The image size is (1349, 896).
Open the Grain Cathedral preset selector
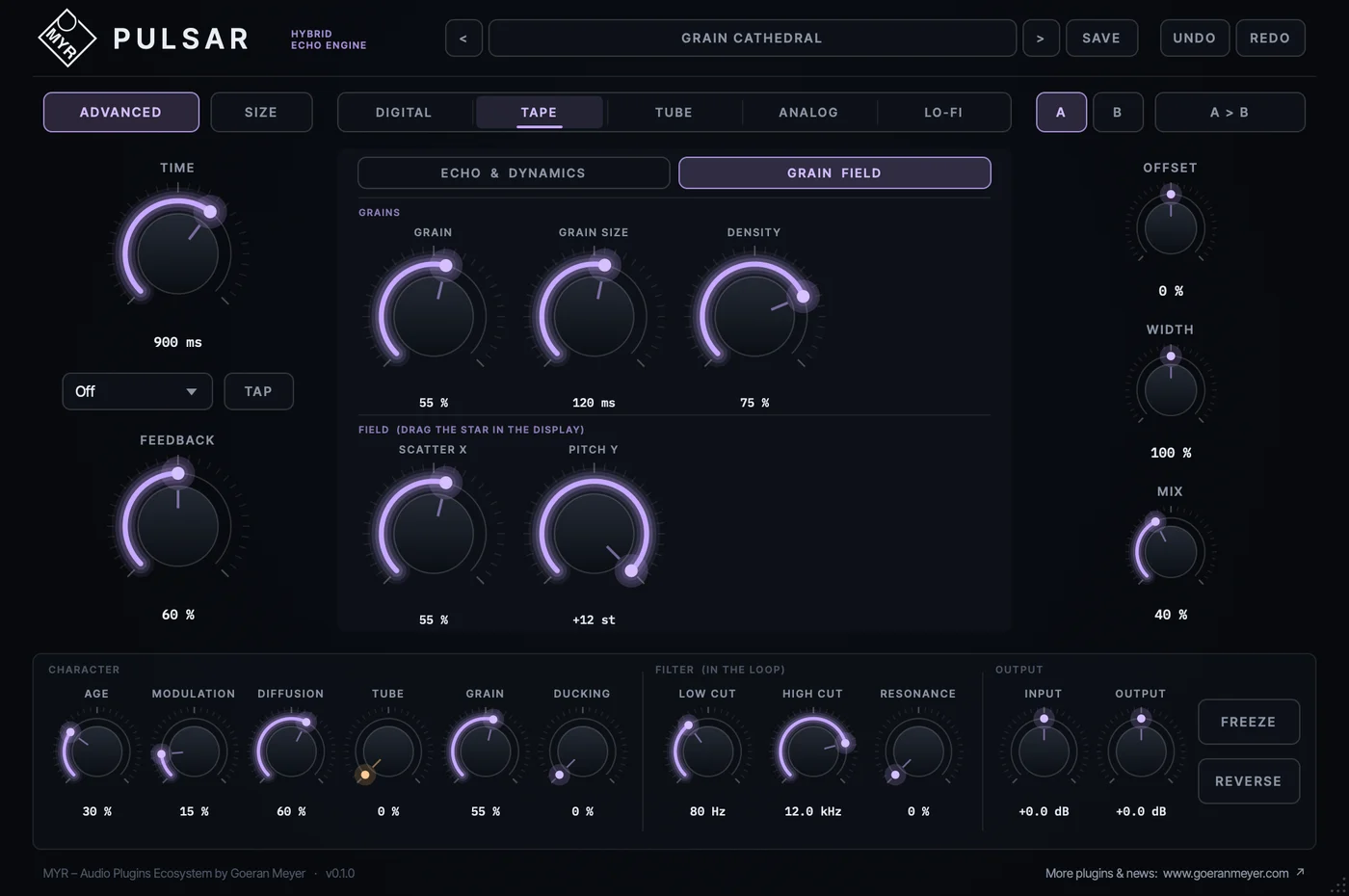[752, 39]
